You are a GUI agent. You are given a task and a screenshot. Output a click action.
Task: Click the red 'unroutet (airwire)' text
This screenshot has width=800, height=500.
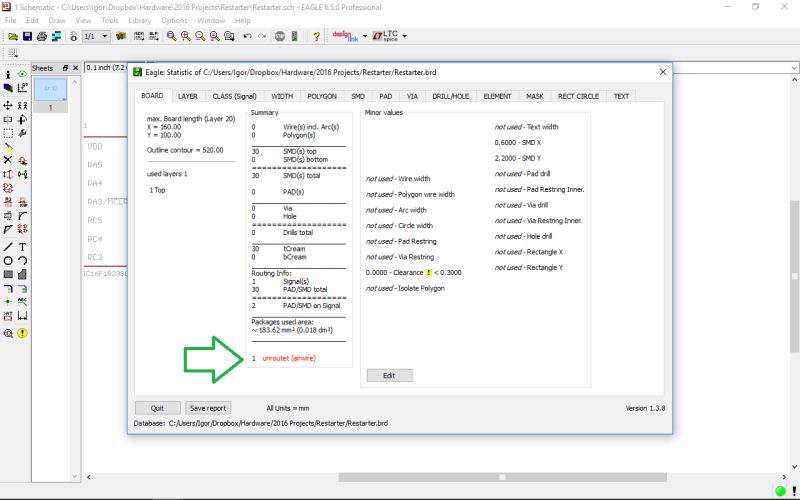click(289, 359)
